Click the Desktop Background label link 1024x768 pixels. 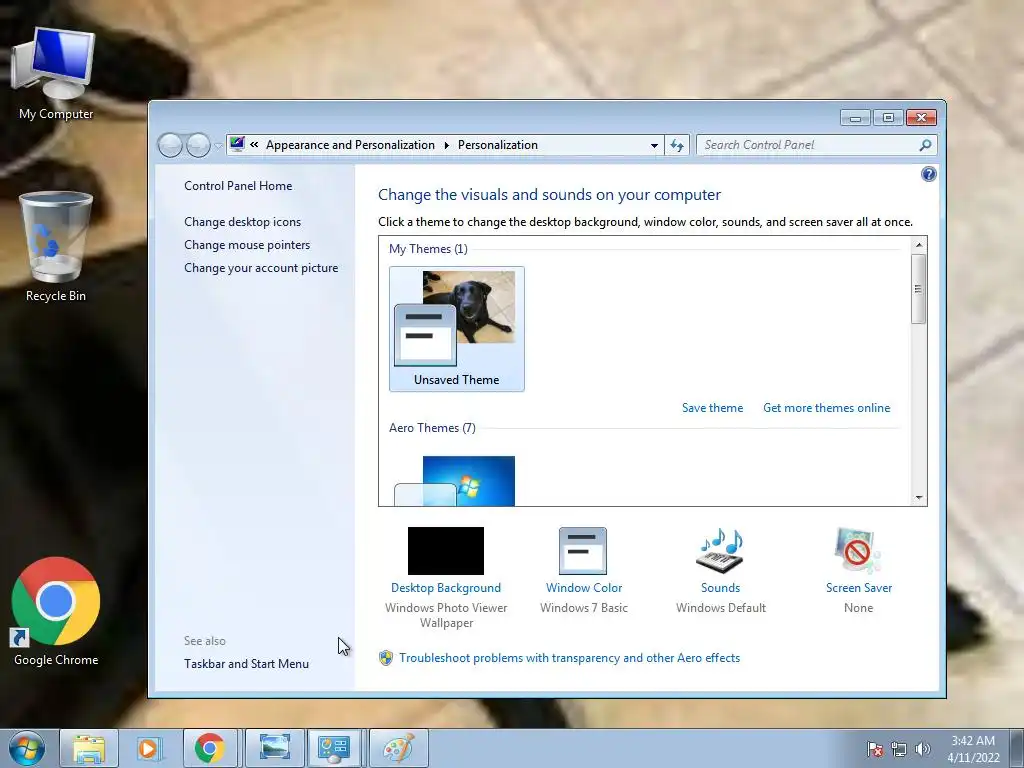click(446, 588)
